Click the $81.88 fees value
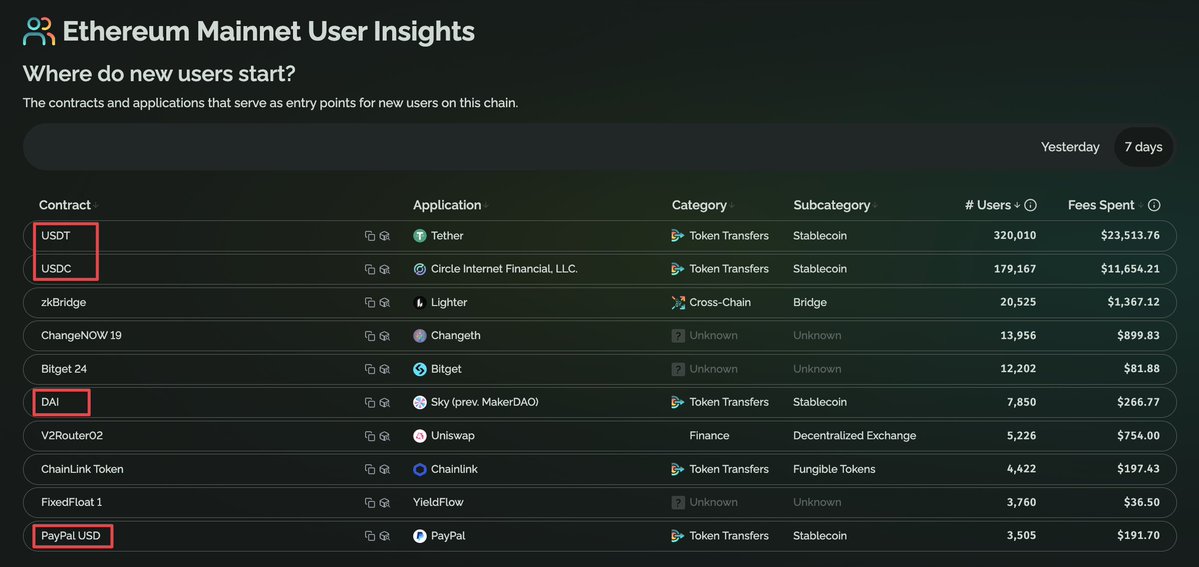 coord(1142,369)
